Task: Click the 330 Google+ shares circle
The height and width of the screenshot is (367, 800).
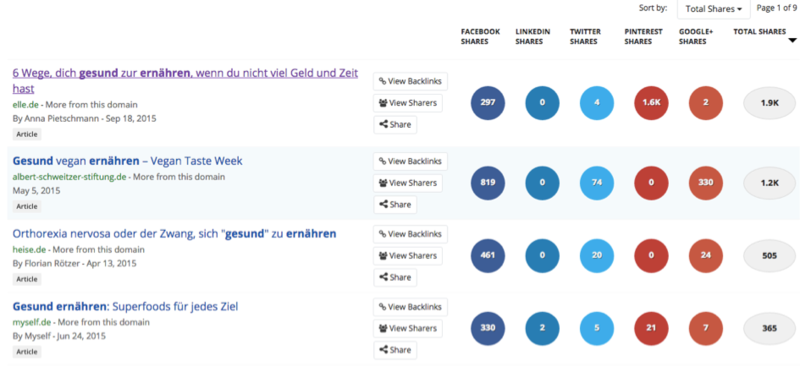Action: click(706, 183)
